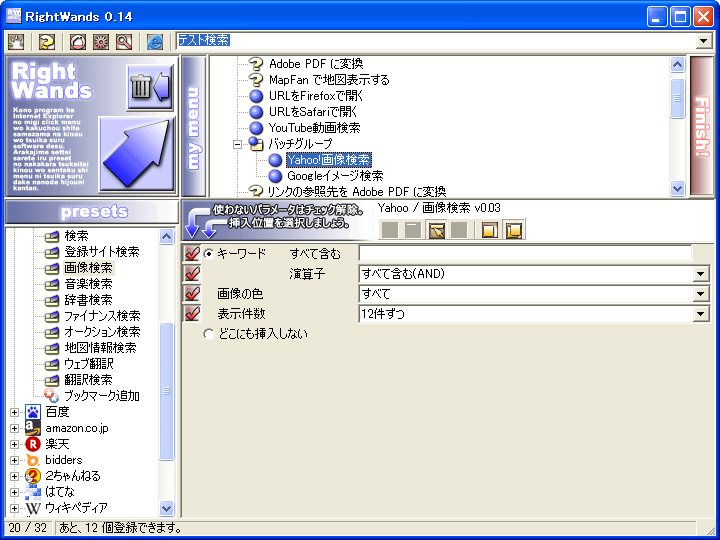
Task: Click the my menu vertical banner
Action: [x=194, y=126]
